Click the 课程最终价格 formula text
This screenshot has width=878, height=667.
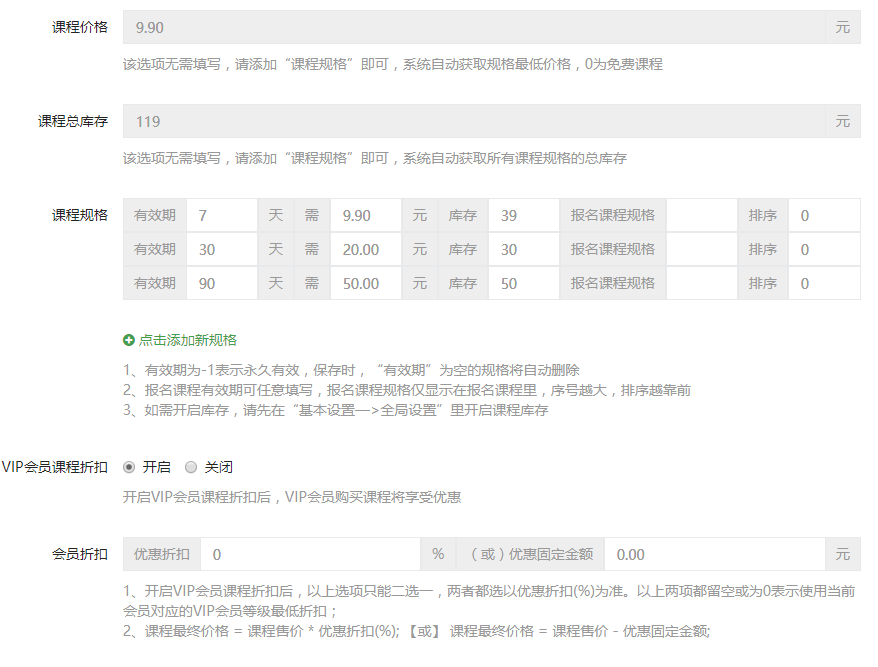coord(417,632)
